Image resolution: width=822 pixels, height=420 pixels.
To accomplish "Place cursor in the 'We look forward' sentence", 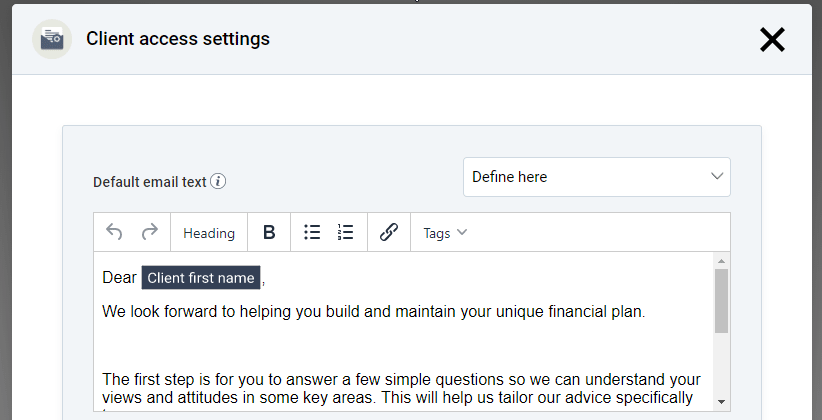I will 373,311.
